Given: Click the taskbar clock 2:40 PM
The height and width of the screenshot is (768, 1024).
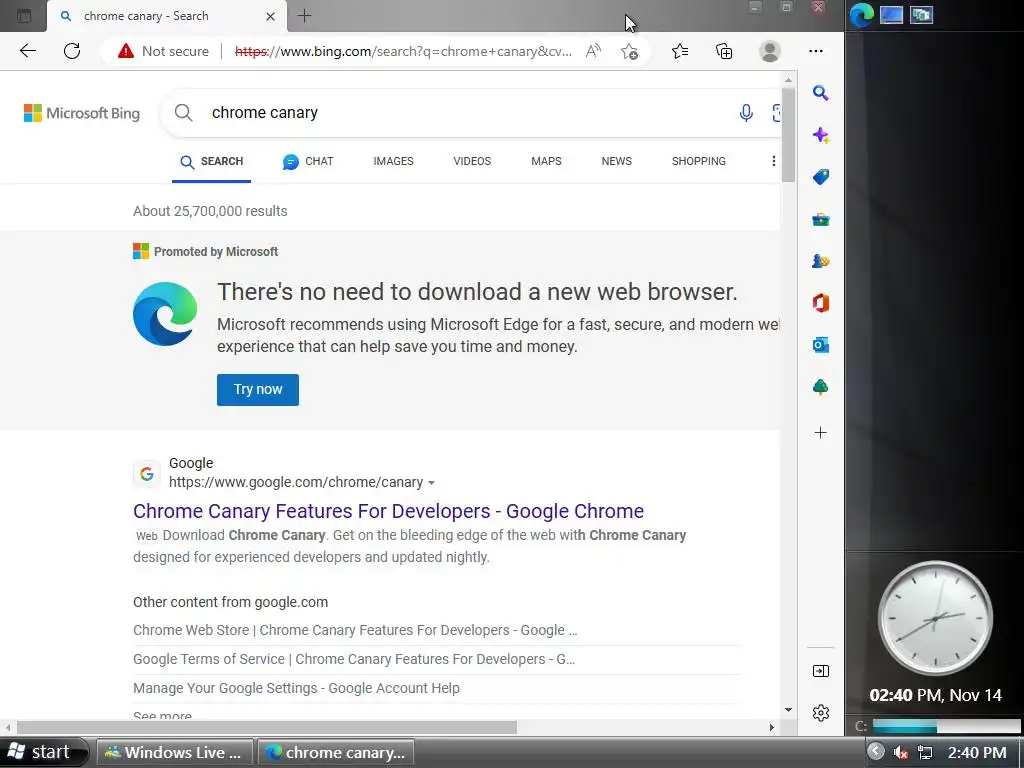Looking at the screenshot, I should pos(977,753).
